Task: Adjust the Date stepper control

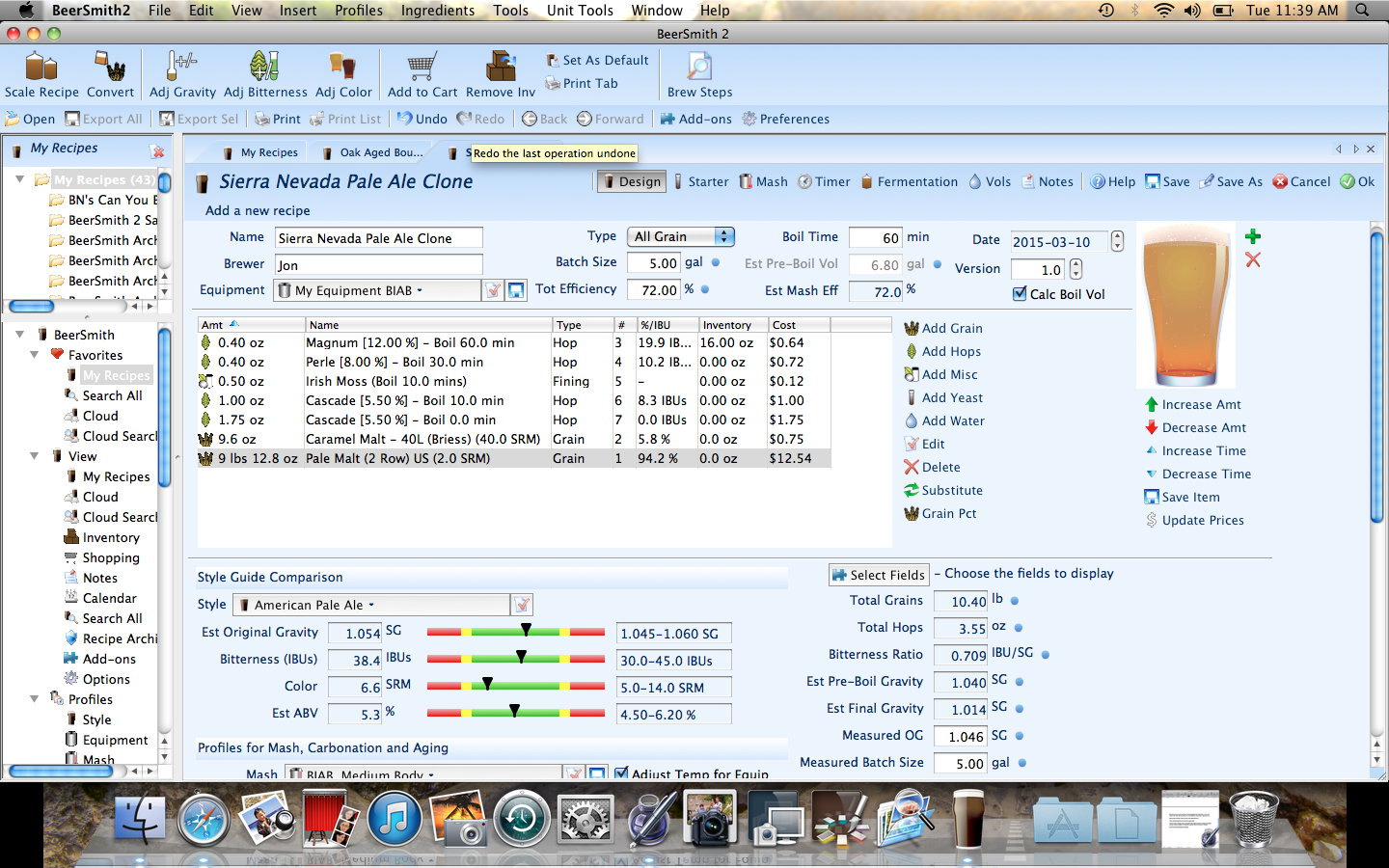Action: point(1117,241)
